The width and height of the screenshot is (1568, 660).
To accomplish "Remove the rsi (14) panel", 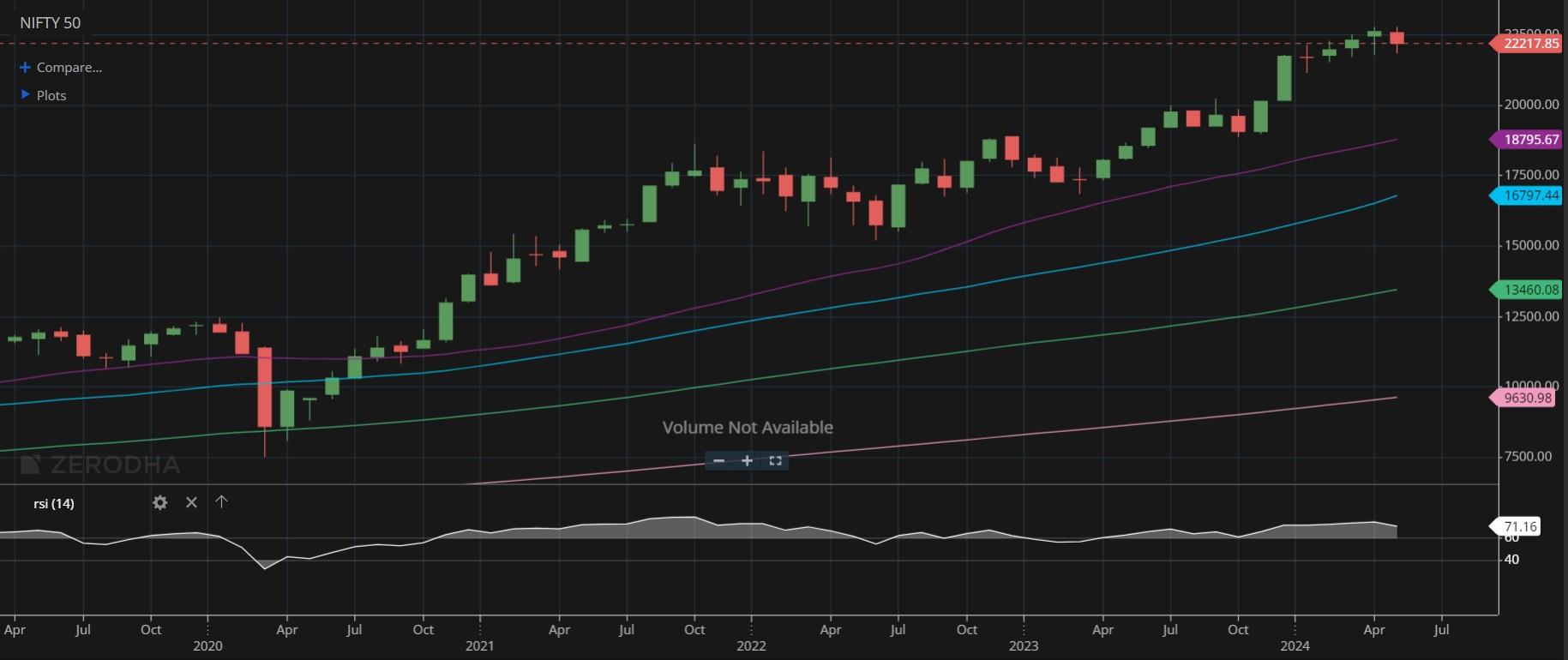I will 191,502.
